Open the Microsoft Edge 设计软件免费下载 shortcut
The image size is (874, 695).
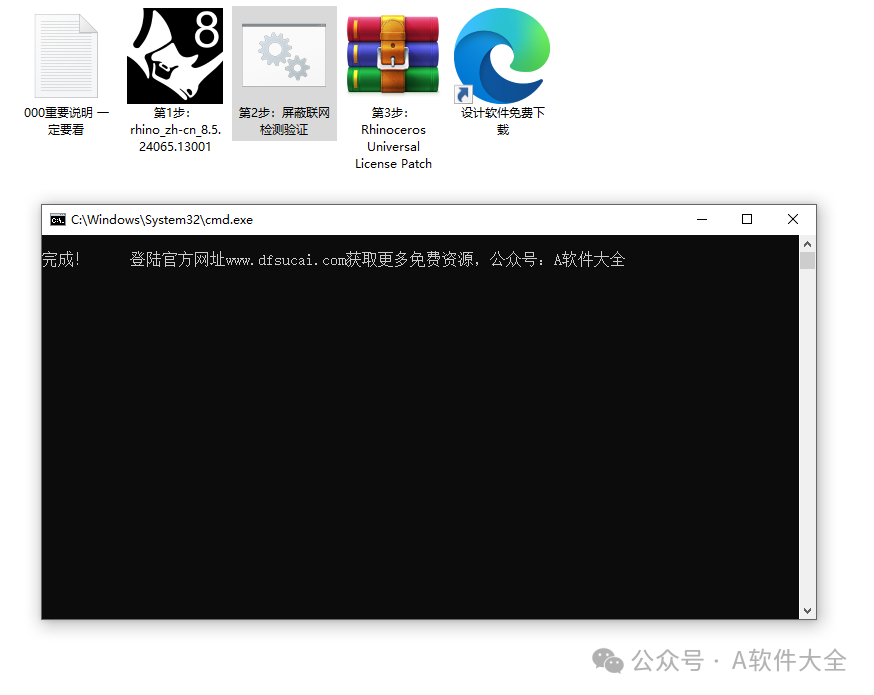coord(501,55)
